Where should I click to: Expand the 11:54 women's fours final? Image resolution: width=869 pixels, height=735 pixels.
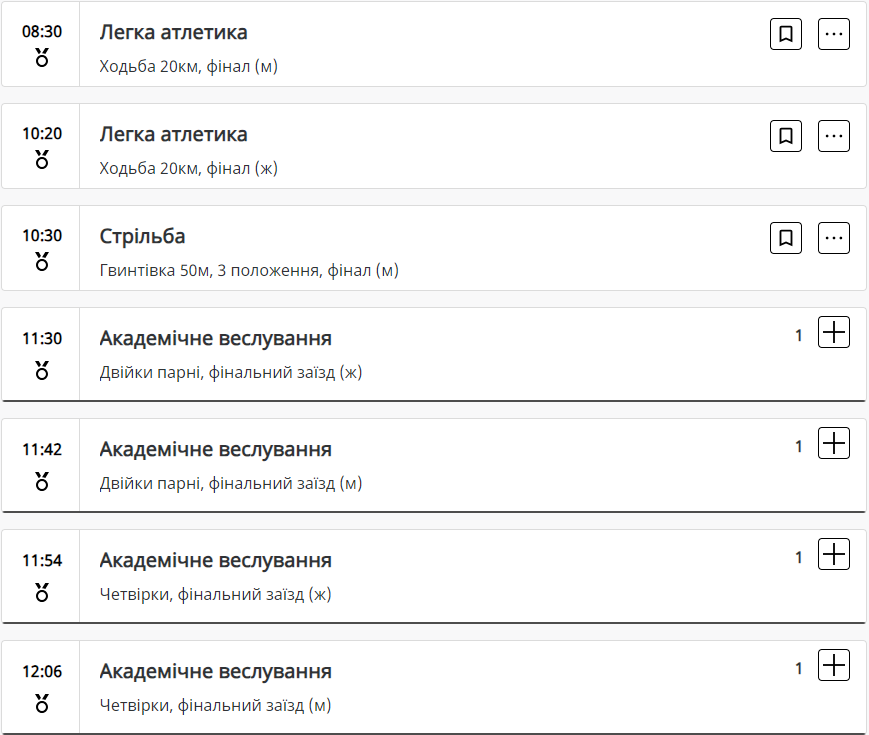click(x=834, y=555)
